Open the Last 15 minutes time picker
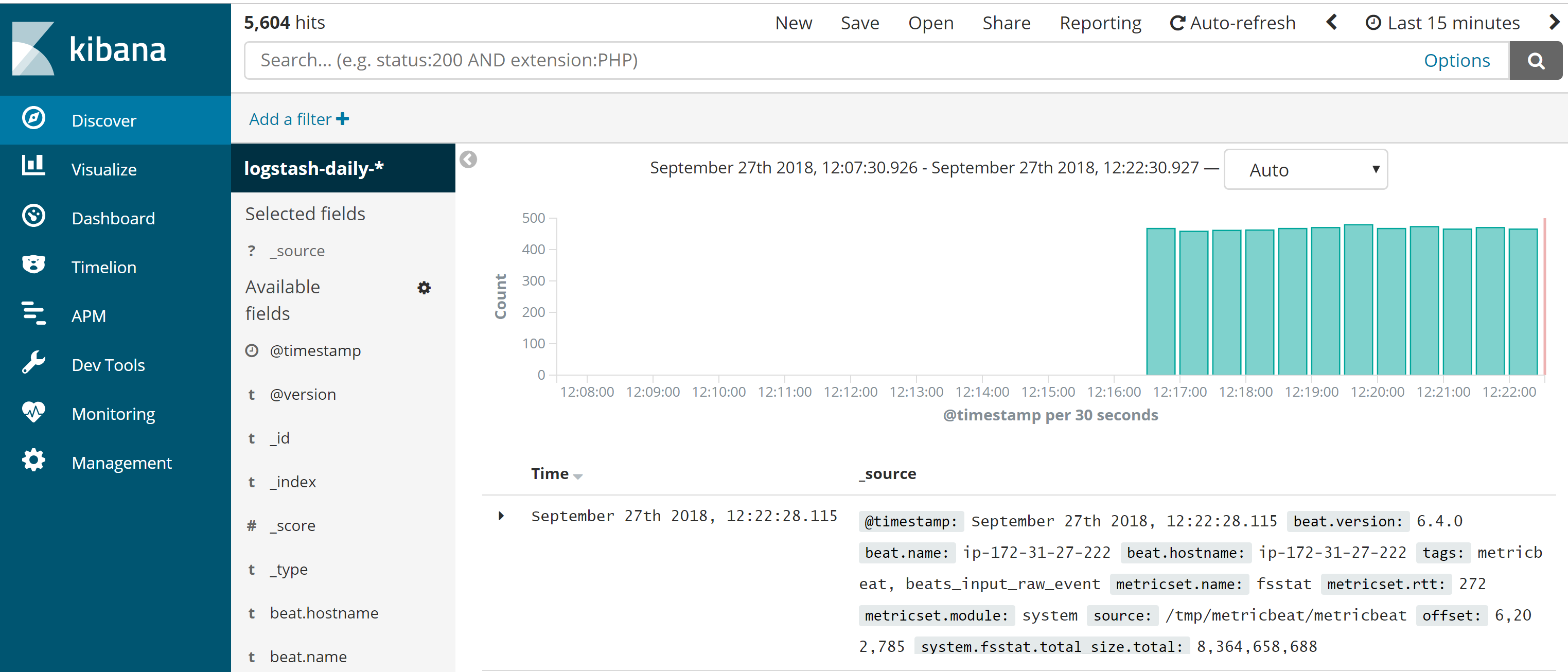 1442,23
